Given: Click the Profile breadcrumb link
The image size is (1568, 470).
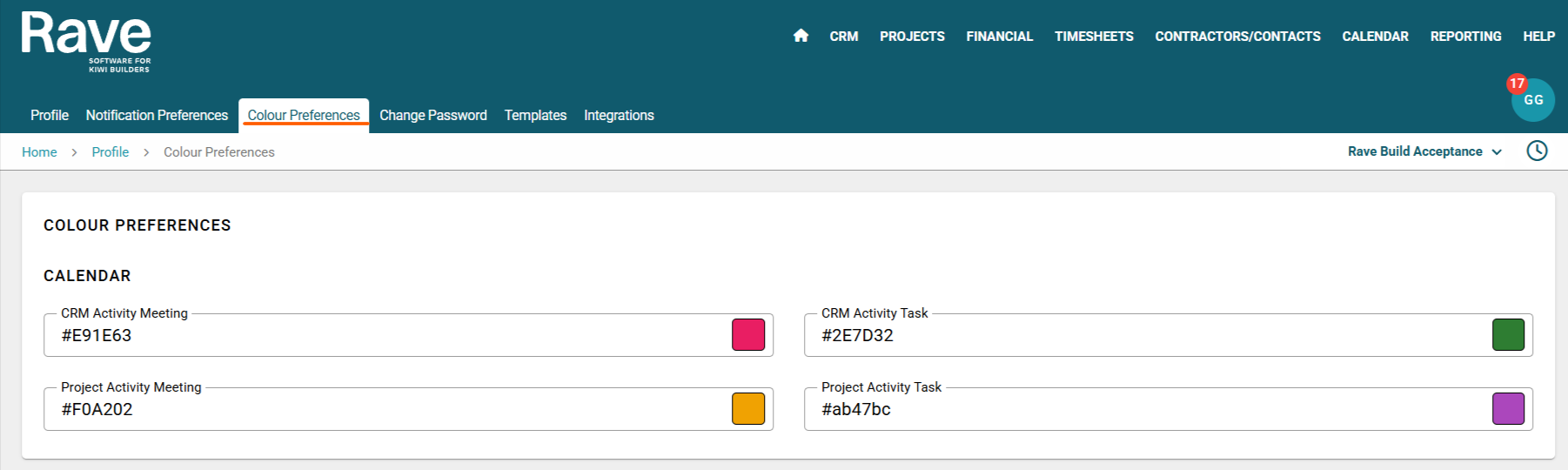Looking at the screenshot, I should point(111,152).
